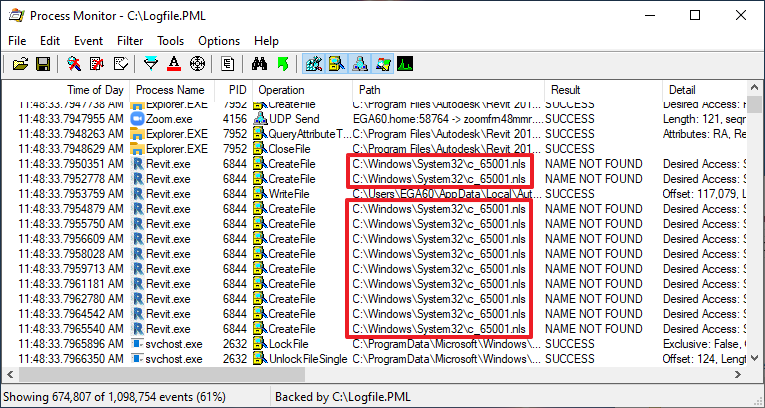765x408 pixels.
Task: Click the PID column header
Action: tap(234, 90)
